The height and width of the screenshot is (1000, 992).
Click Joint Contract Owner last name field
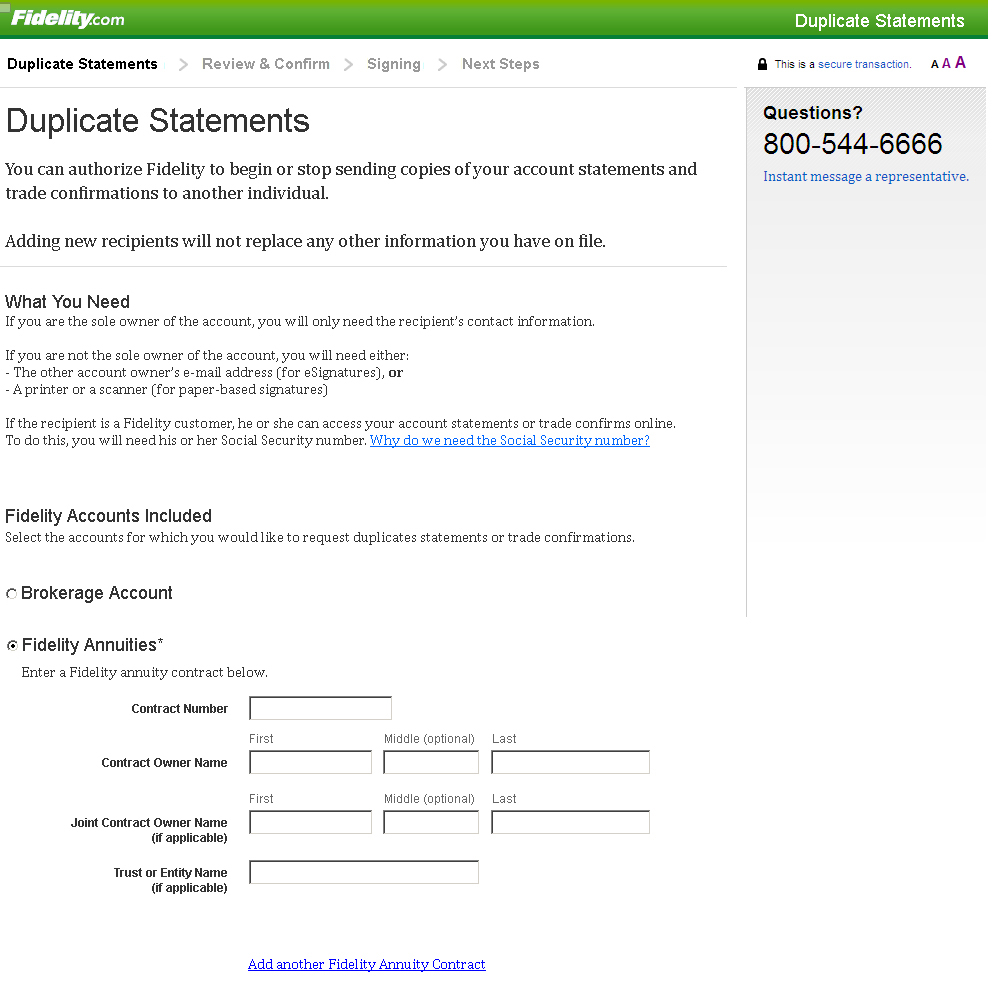point(570,822)
